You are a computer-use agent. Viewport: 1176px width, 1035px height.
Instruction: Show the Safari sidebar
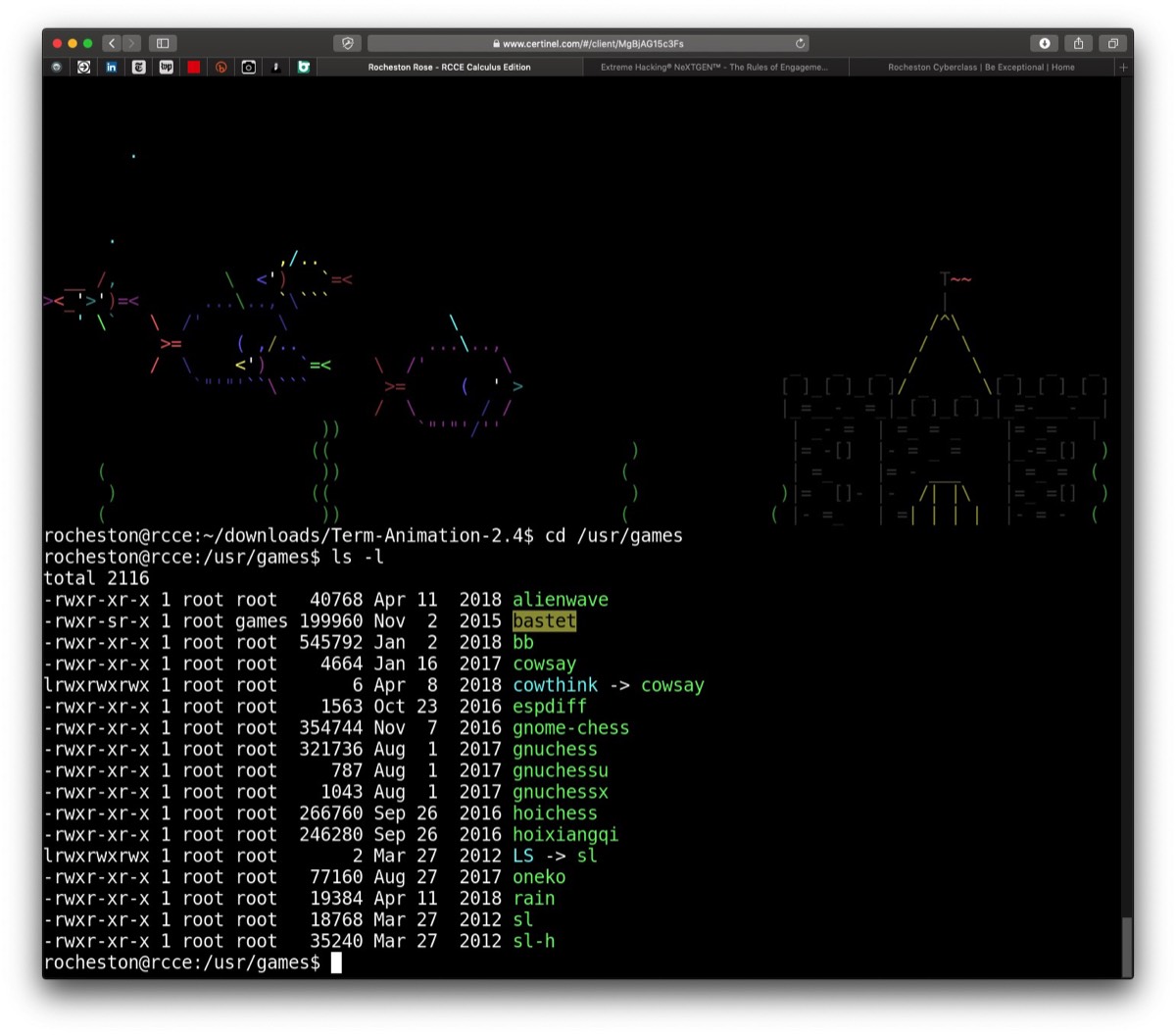163,43
